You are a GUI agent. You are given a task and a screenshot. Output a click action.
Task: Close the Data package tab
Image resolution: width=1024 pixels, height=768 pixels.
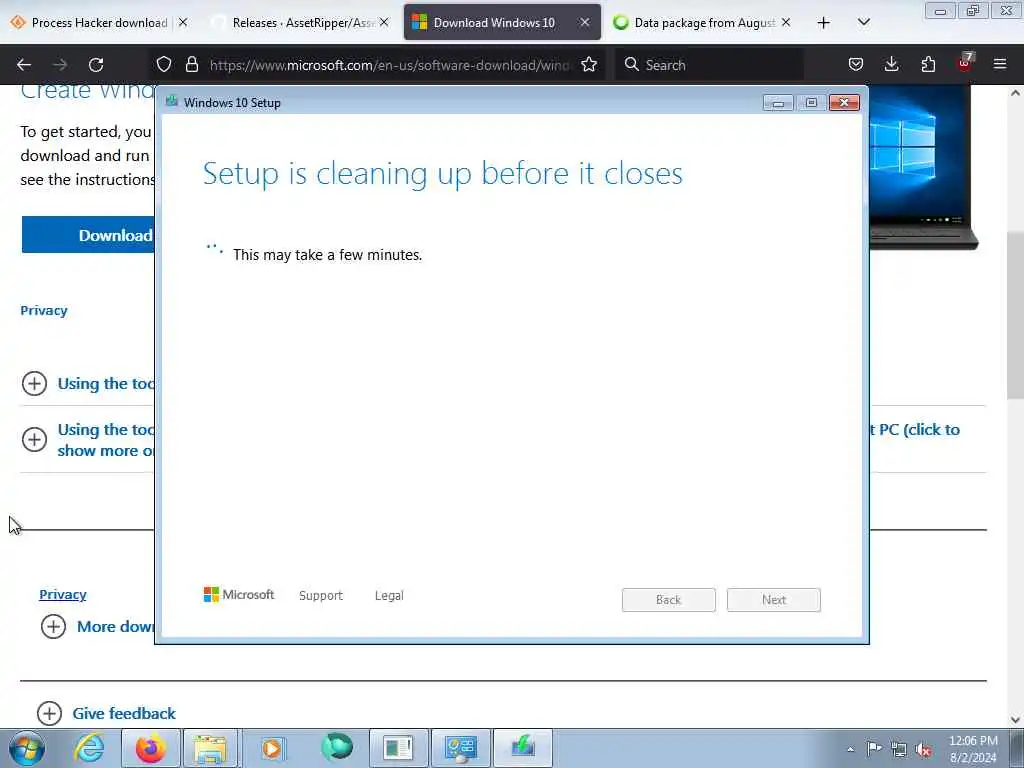pyautogui.click(x=786, y=23)
